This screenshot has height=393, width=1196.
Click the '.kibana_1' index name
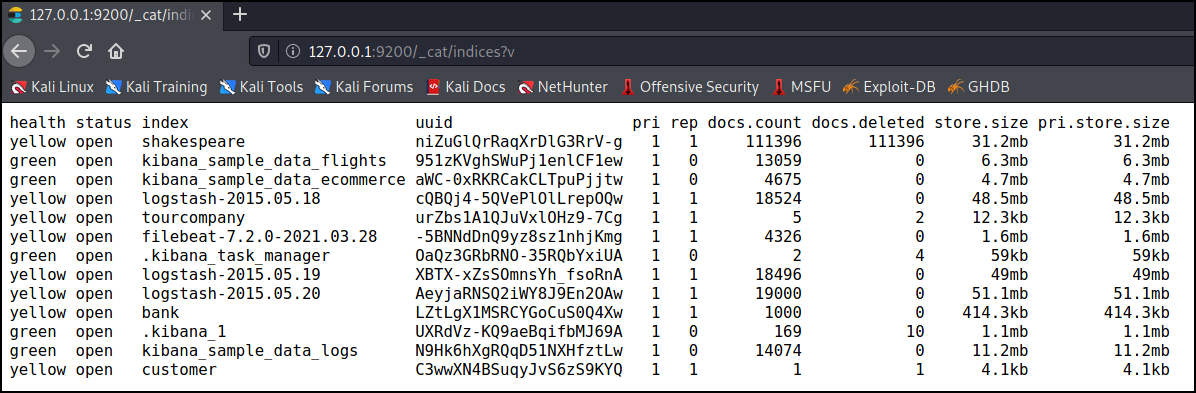click(x=184, y=333)
